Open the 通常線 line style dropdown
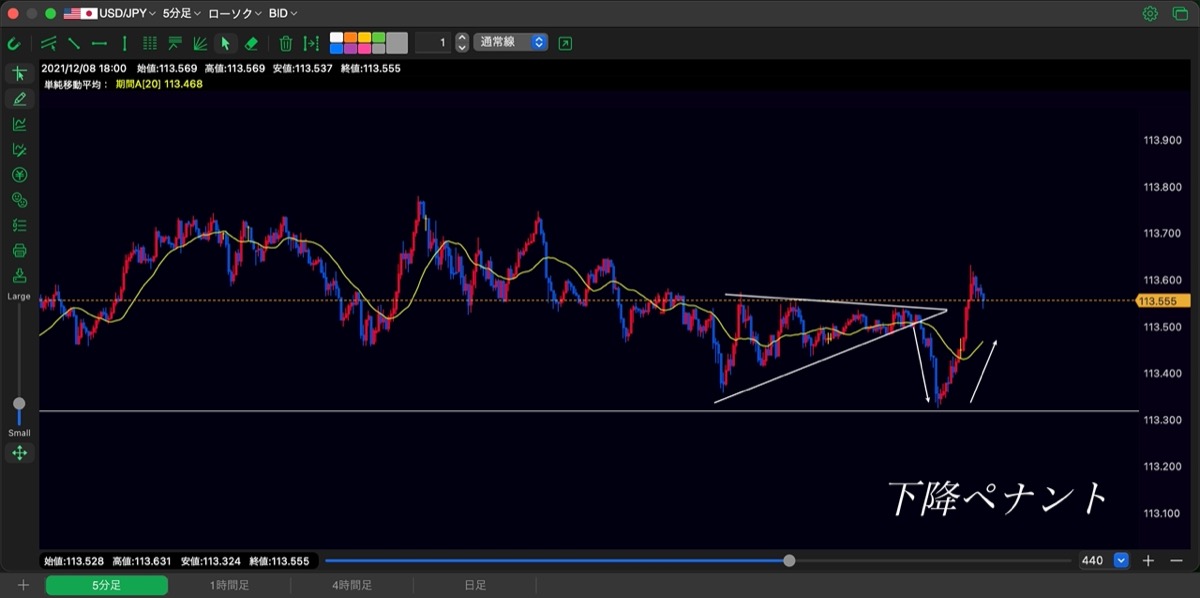This screenshot has height=598, width=1200. (x=511, y=43)
